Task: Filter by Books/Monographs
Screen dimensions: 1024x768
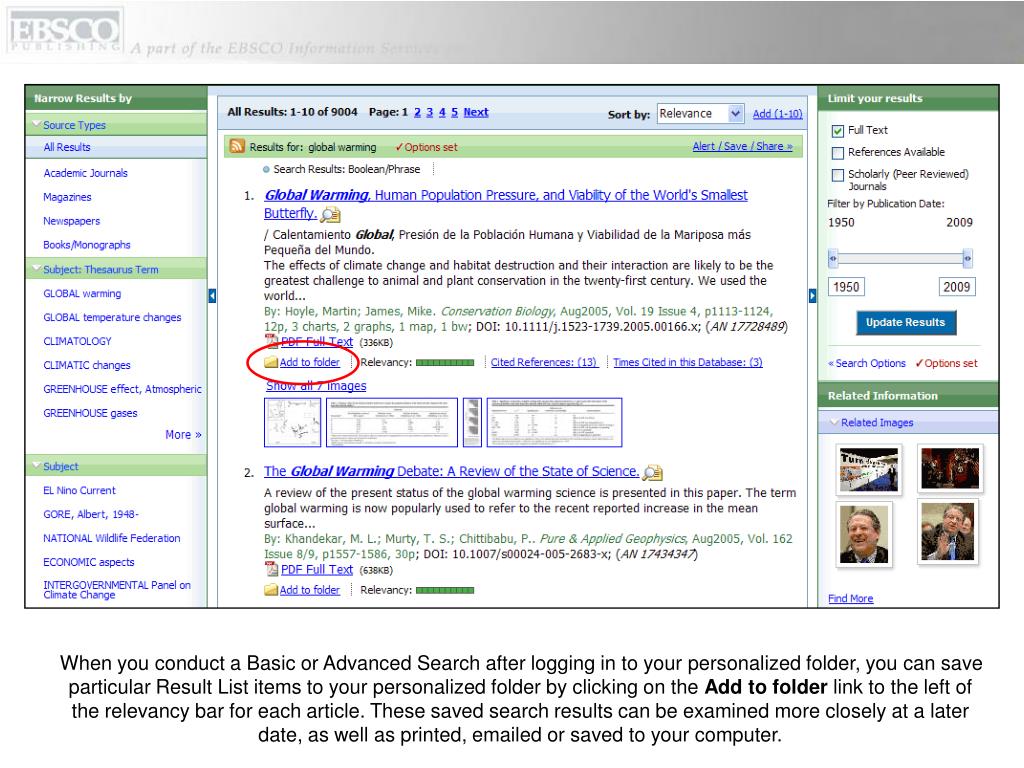Action: [87, 245]
